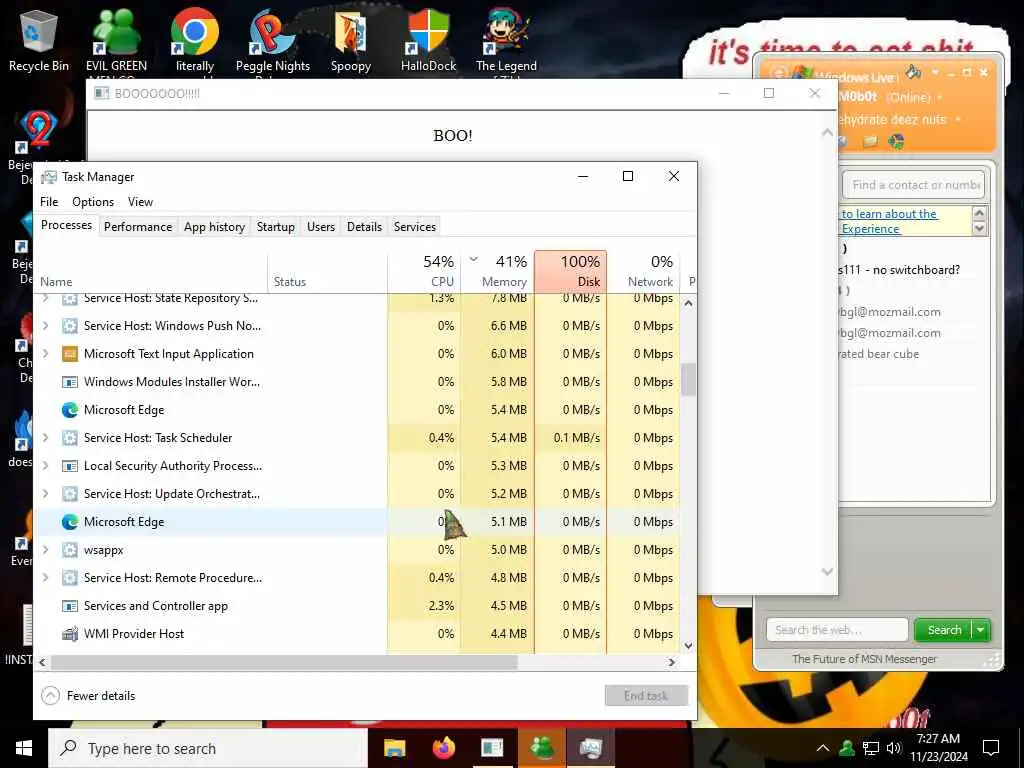
Task: Sort processes by the Network column
Action: point(643,271)
